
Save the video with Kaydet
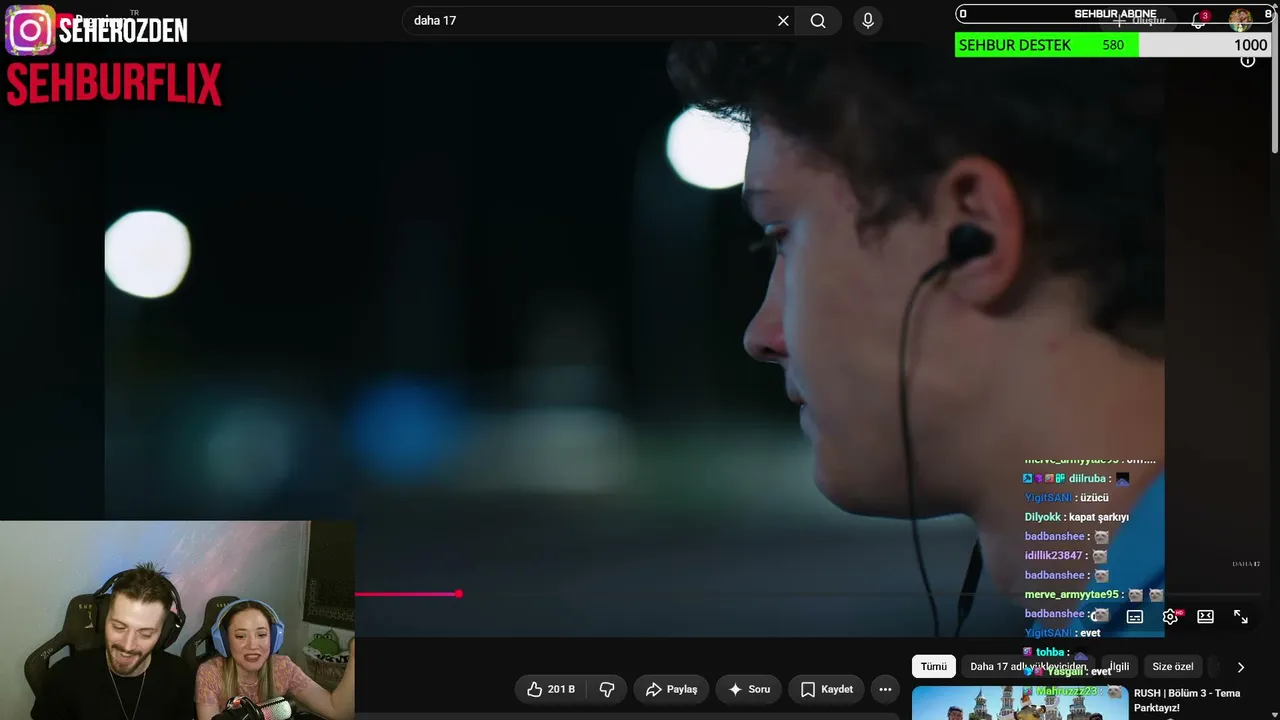[826, 689]
